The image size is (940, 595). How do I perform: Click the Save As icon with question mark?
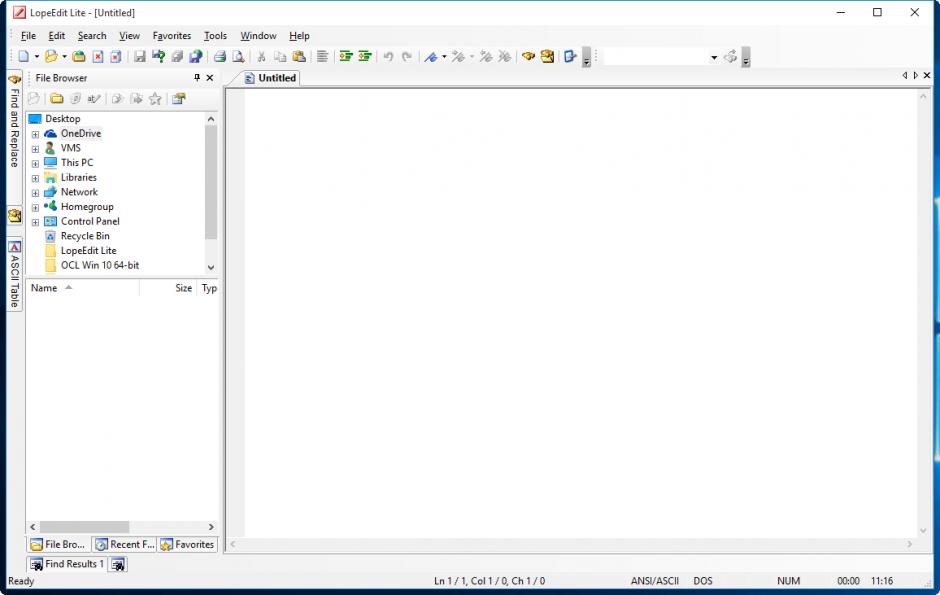pyautogui.click(x=159, y=56)
